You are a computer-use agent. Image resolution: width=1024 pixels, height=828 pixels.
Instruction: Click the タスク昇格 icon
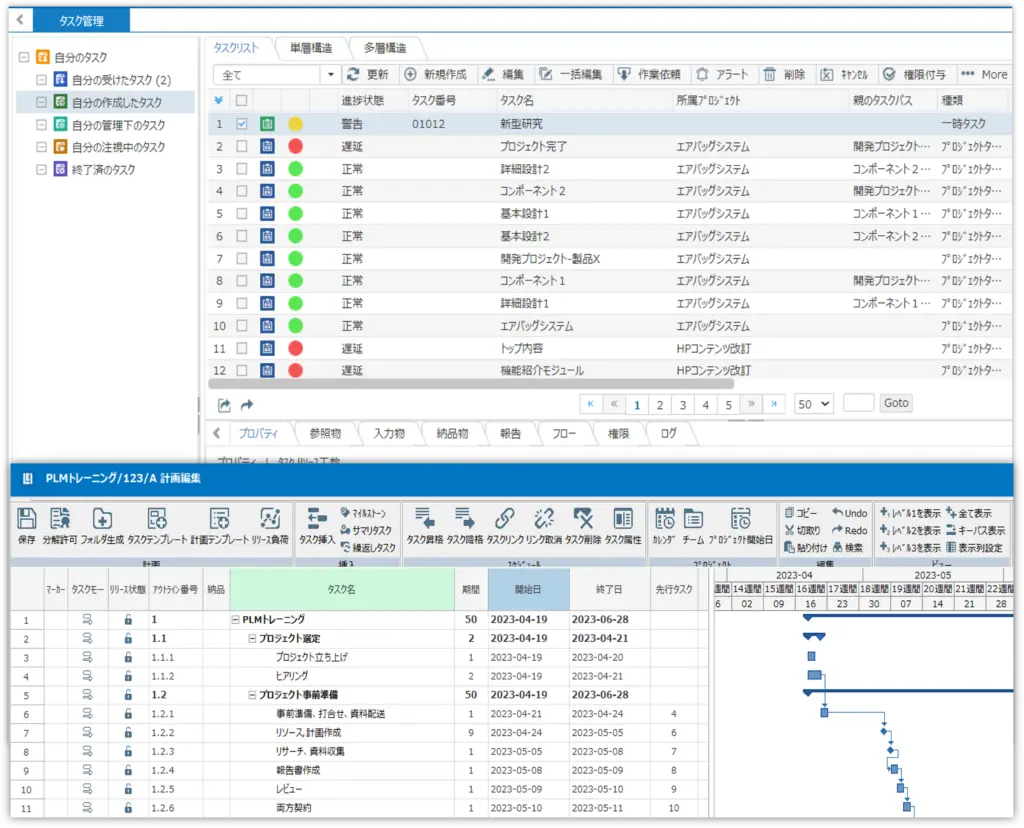[425, 519]
